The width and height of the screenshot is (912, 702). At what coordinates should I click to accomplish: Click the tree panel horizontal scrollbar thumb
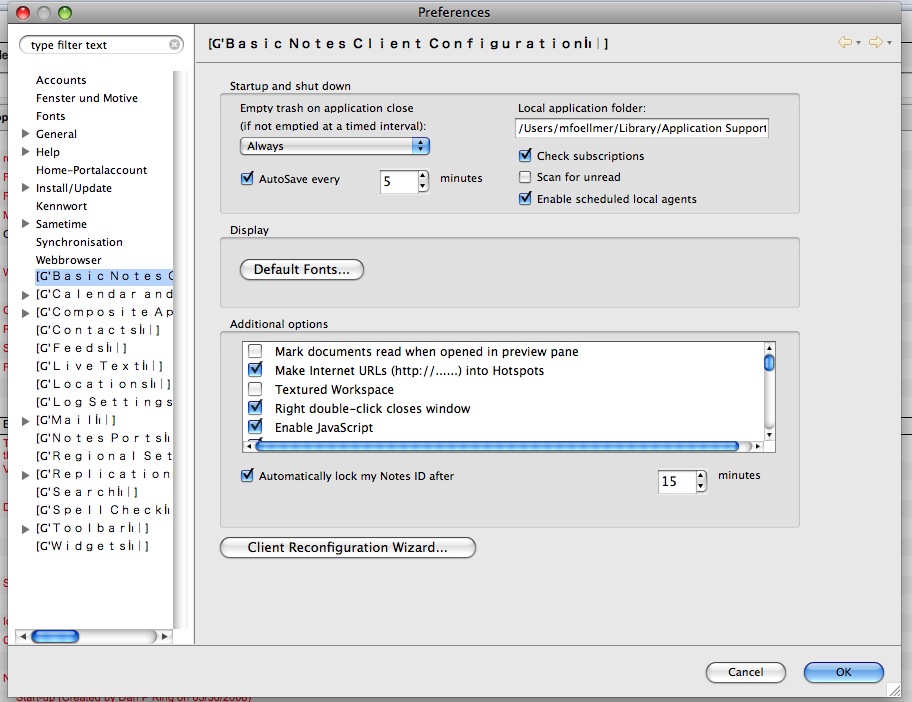(x=55, y=636)
